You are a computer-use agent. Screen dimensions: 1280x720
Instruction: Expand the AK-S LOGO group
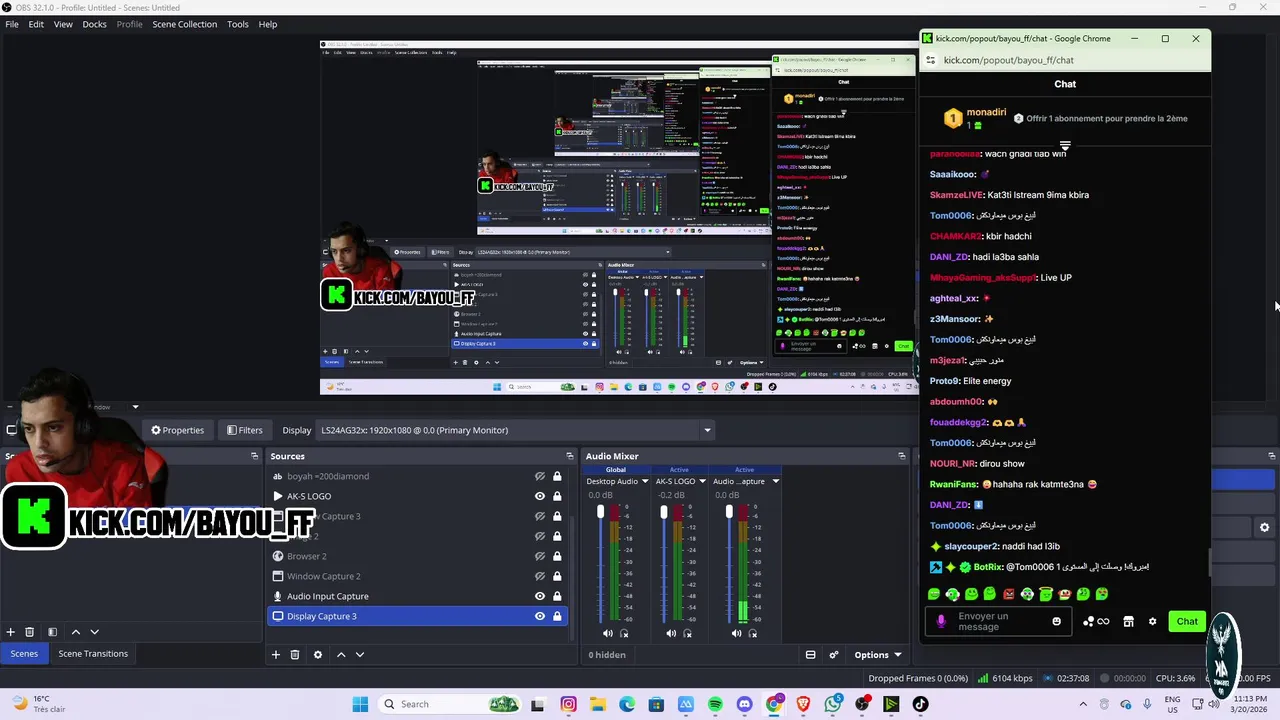[x=278, y=496]
